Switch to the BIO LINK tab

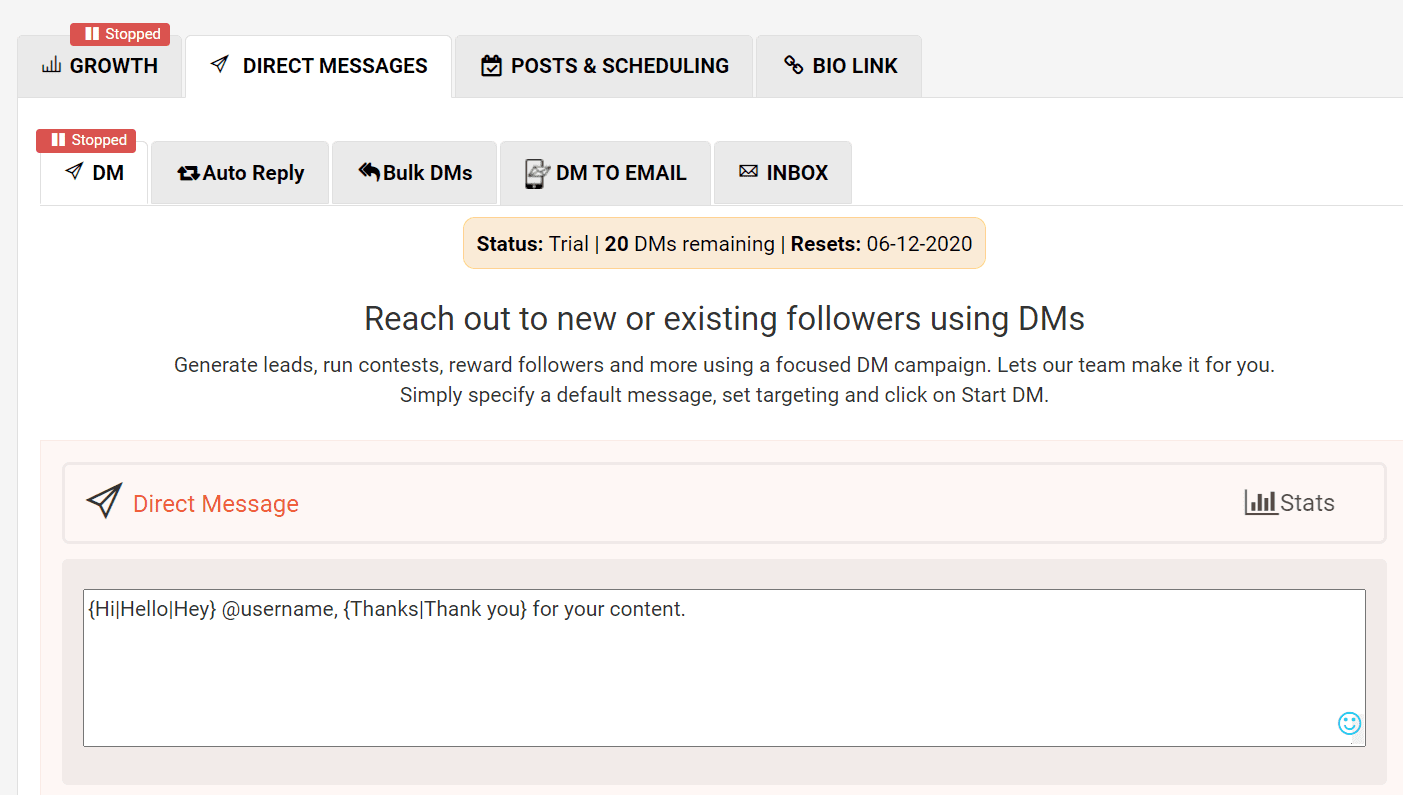[838, 65]
